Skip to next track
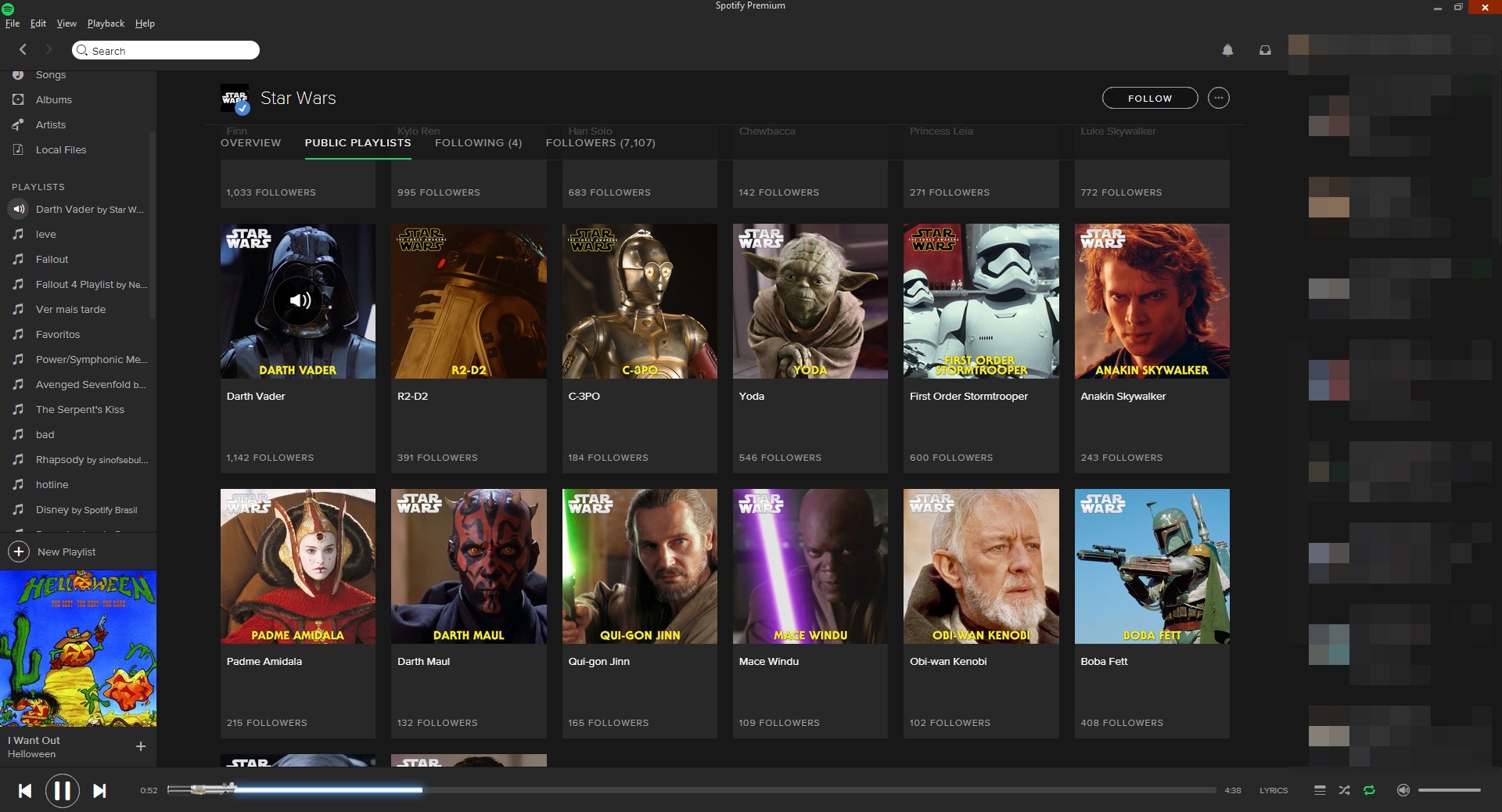This screenshot has height=812, width=1502. pyautogui.click(x=99, y=791)
